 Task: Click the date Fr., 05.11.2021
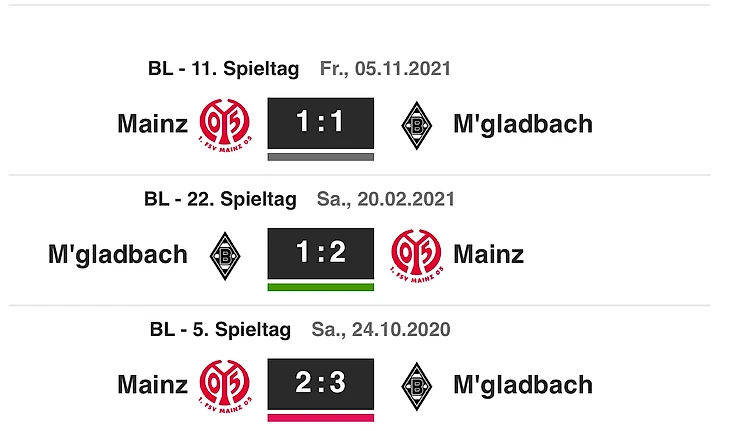point(385,69)
